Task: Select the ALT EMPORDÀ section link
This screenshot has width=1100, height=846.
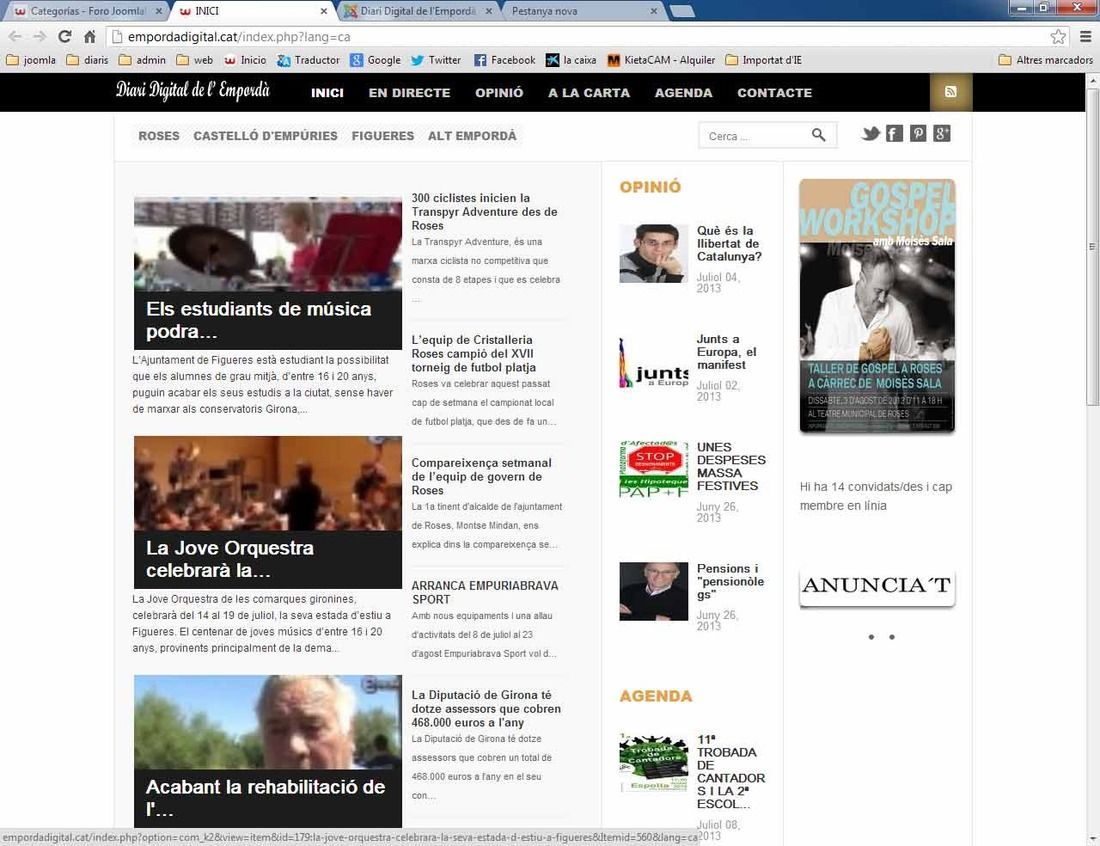Action: click(x=472, y=136)
